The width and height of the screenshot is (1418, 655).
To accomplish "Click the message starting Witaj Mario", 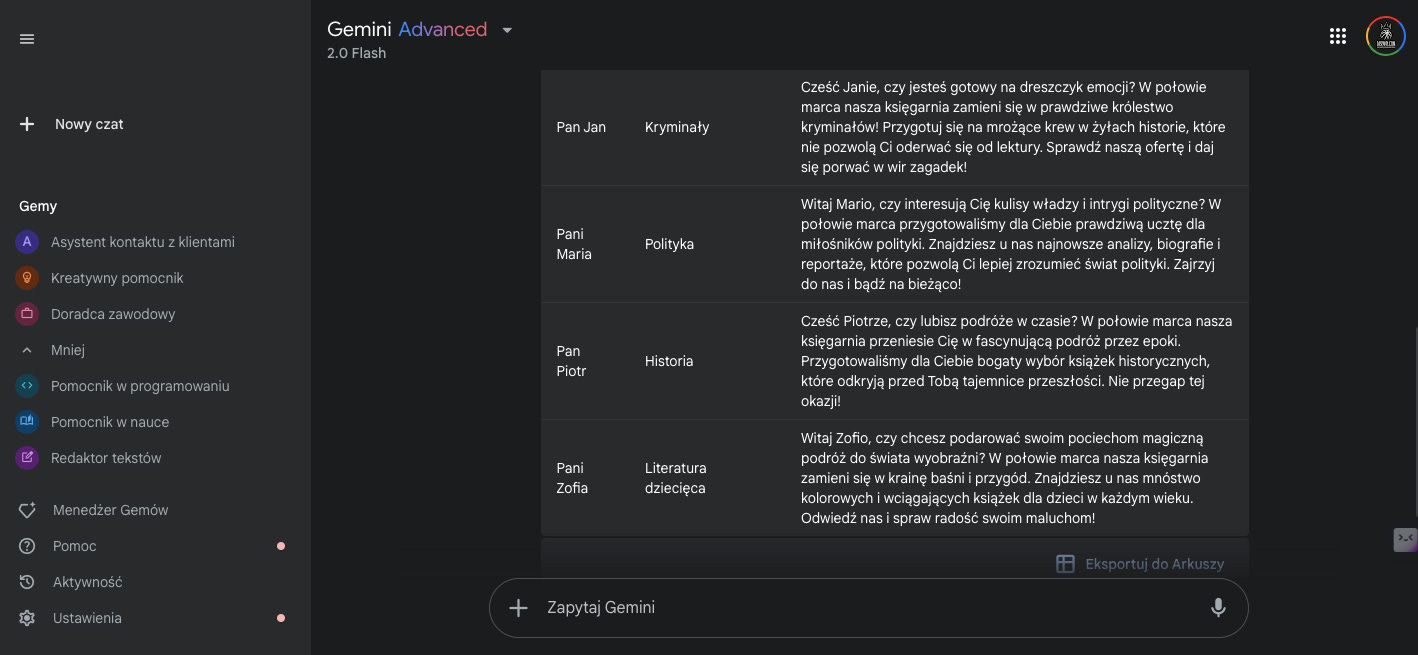I will 1011,244.
